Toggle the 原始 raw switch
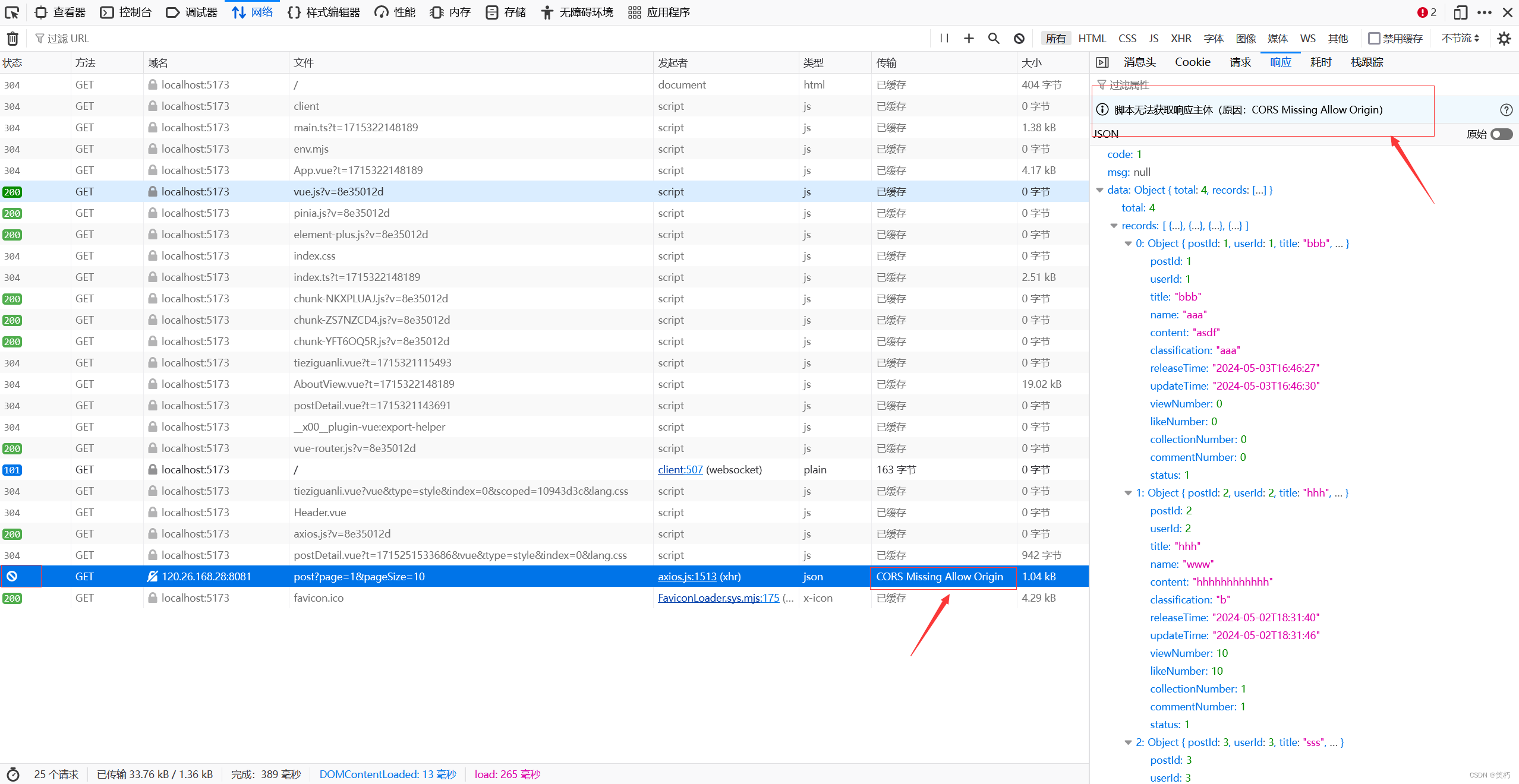The height and width of the screenshot is (784, 1519). 1501,134
